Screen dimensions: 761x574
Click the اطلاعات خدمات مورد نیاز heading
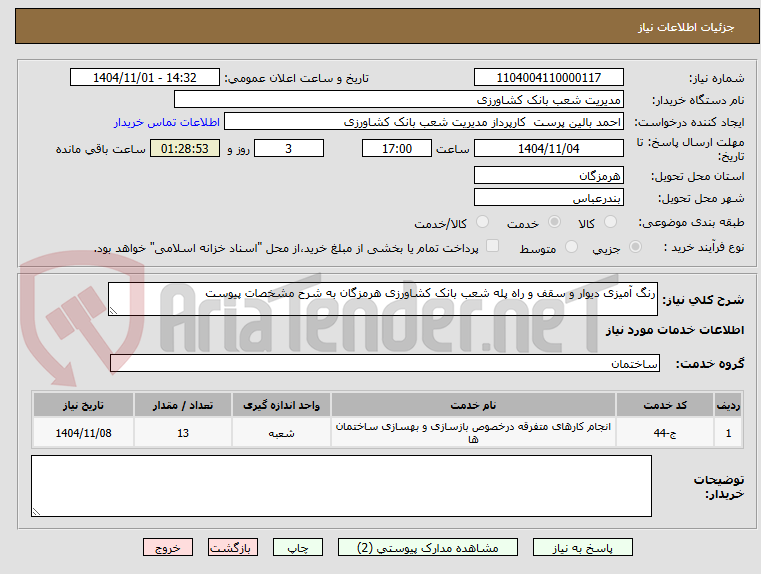(x=675, y=330)
